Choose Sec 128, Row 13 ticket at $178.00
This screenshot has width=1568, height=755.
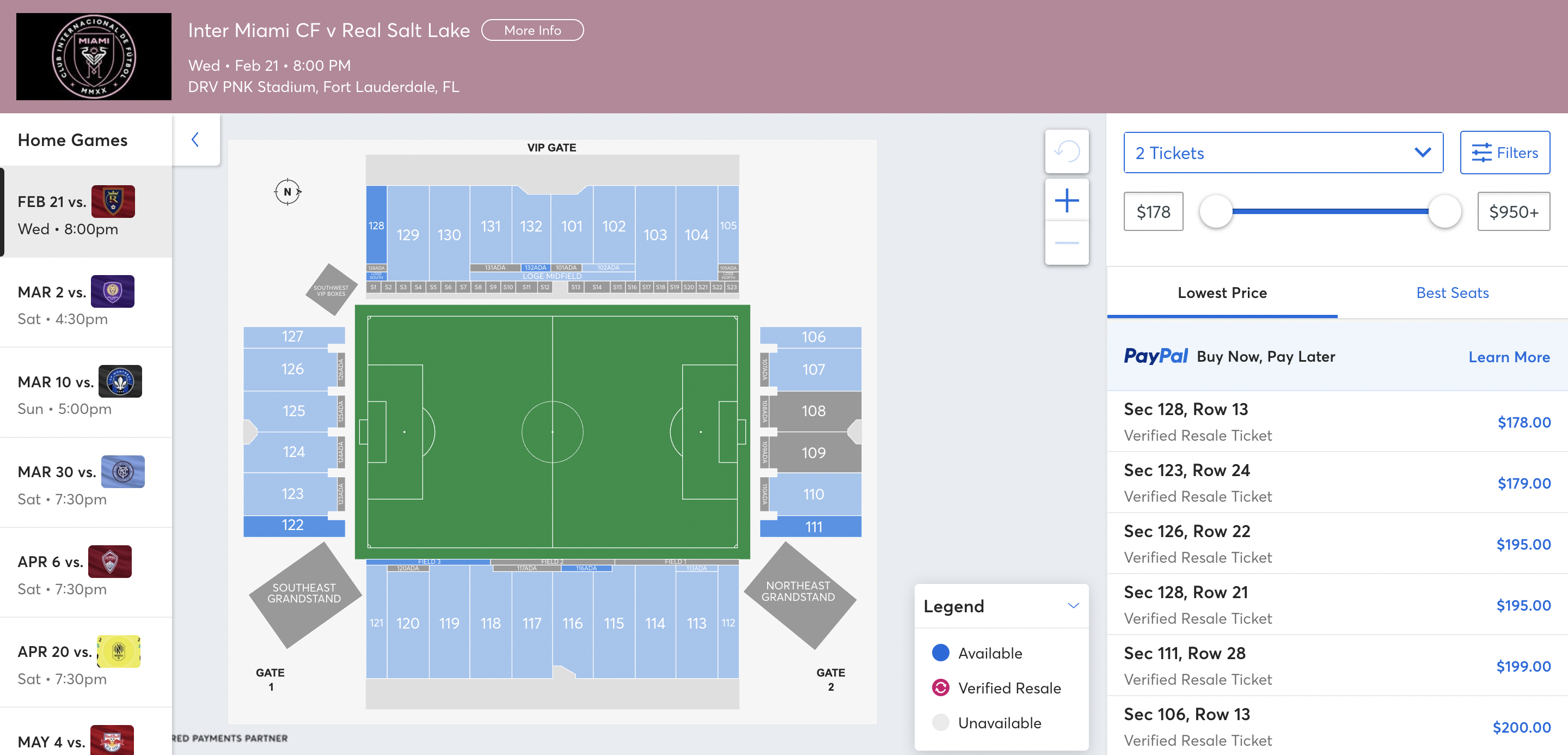click(1337, 421)
